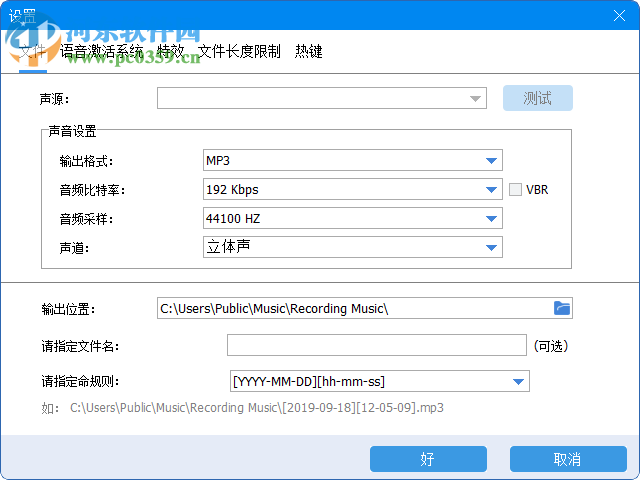Switch to the 文件 tab
This screenshot has width=640, height=480.
tap(33, 52)
